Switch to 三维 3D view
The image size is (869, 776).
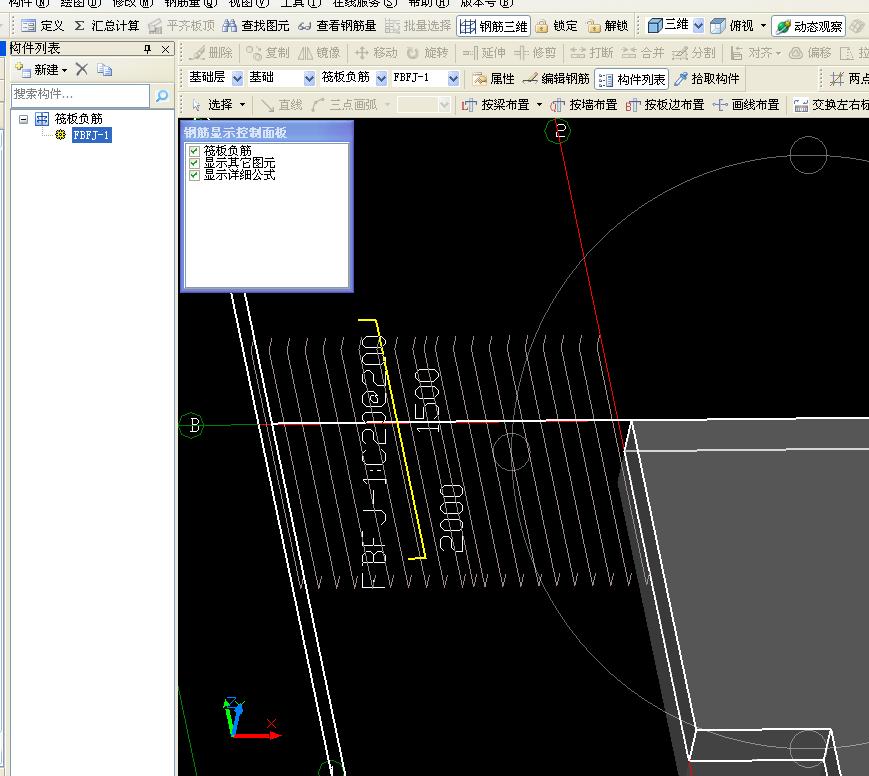tap(668, 25)
